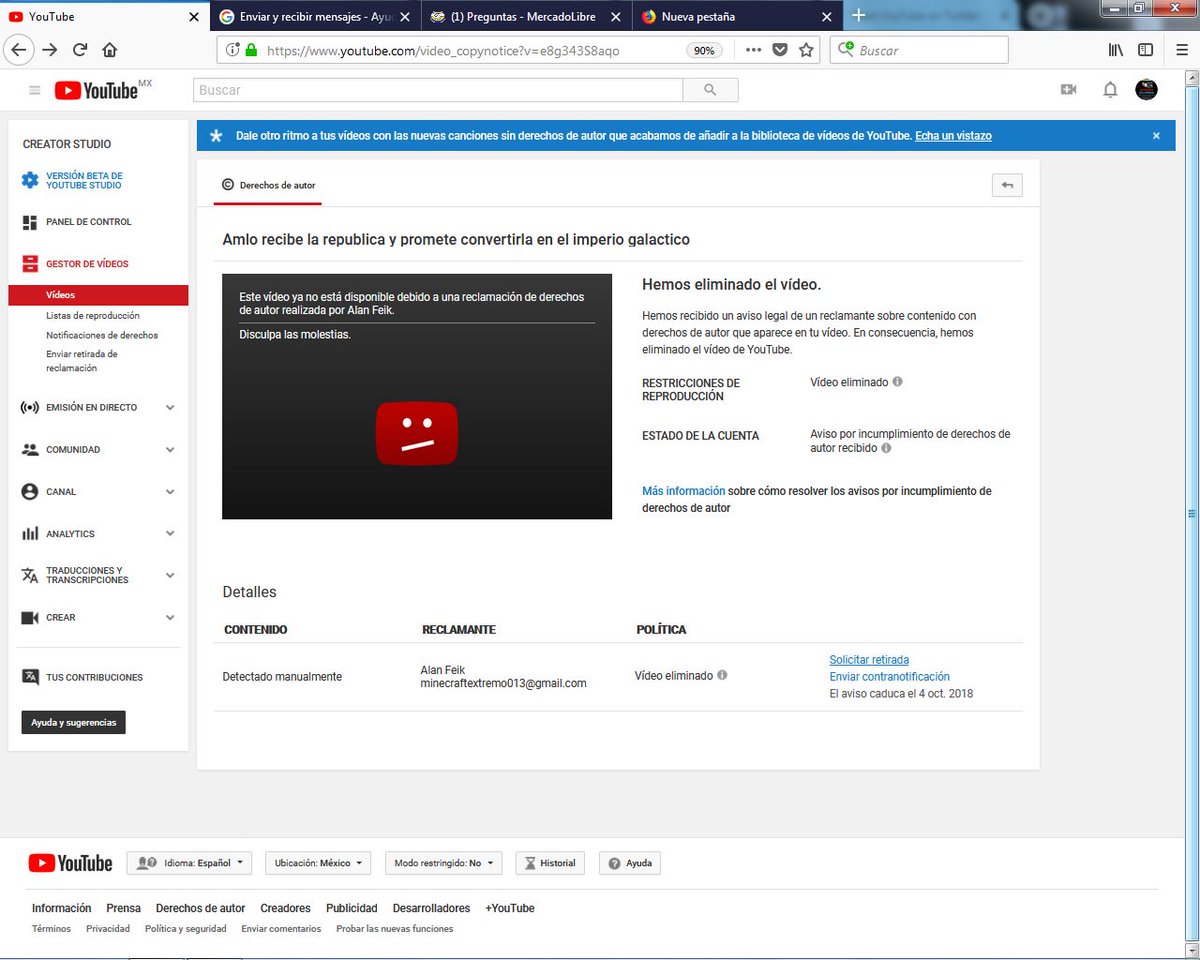Click the footer YouTube logo

click(x=70, y=863)
